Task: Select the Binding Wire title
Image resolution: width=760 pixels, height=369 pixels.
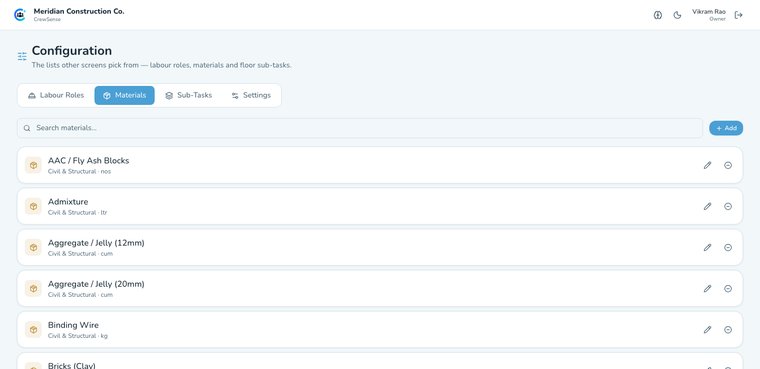Action: (x=73, y=325)
